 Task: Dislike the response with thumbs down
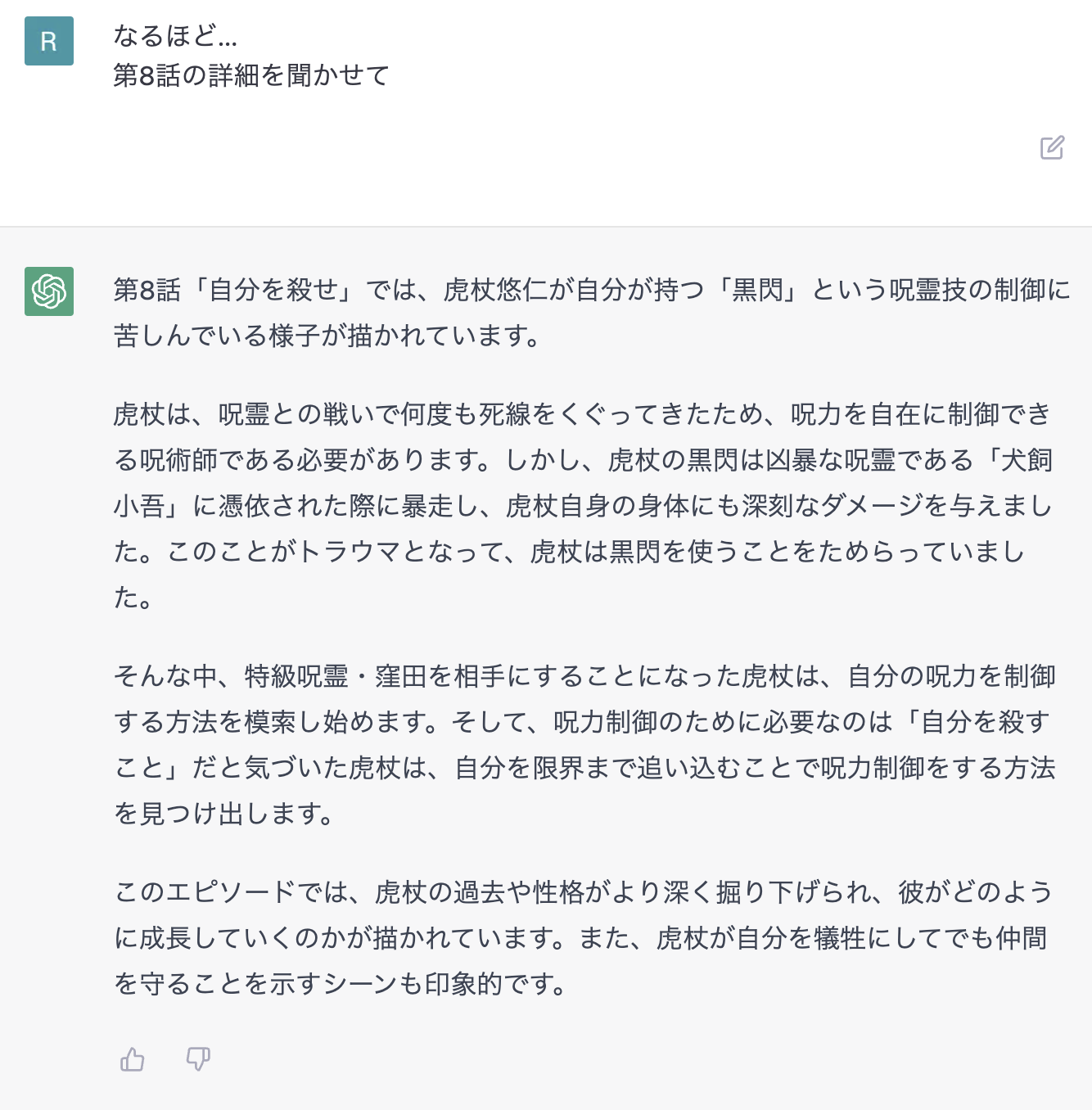pyautogui.click(x=198, y=1059)
